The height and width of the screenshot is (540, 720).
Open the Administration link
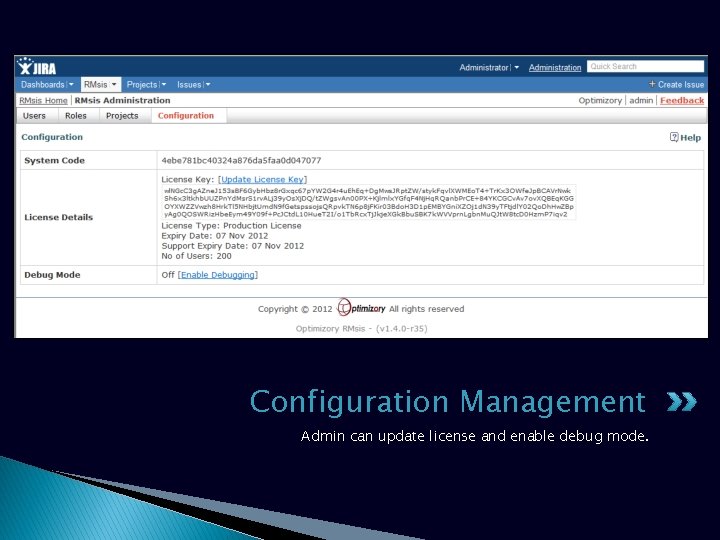pos(555,68)
